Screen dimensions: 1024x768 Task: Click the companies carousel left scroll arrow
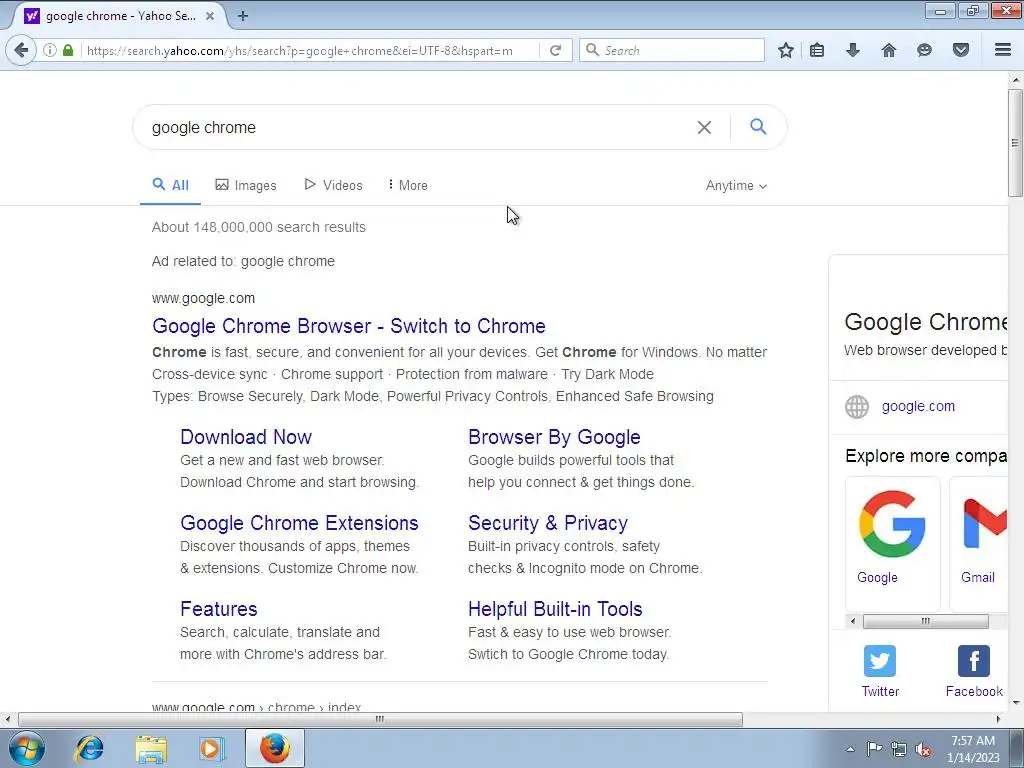(853, 621)
